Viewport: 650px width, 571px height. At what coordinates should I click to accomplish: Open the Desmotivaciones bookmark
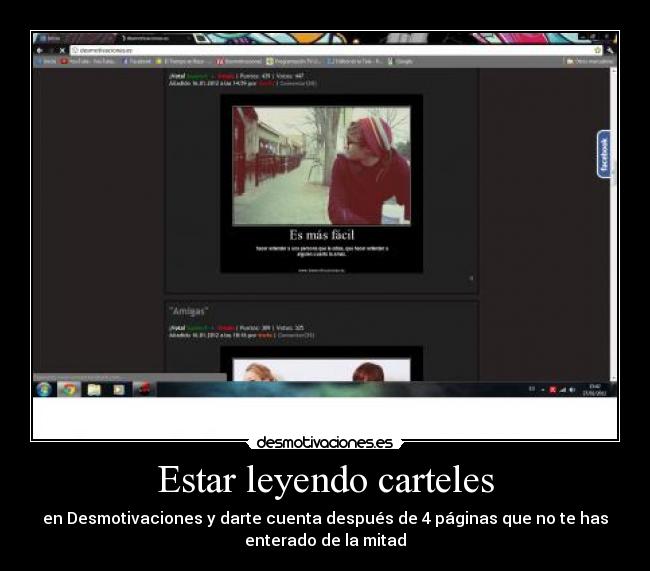[x=239, y=61]
